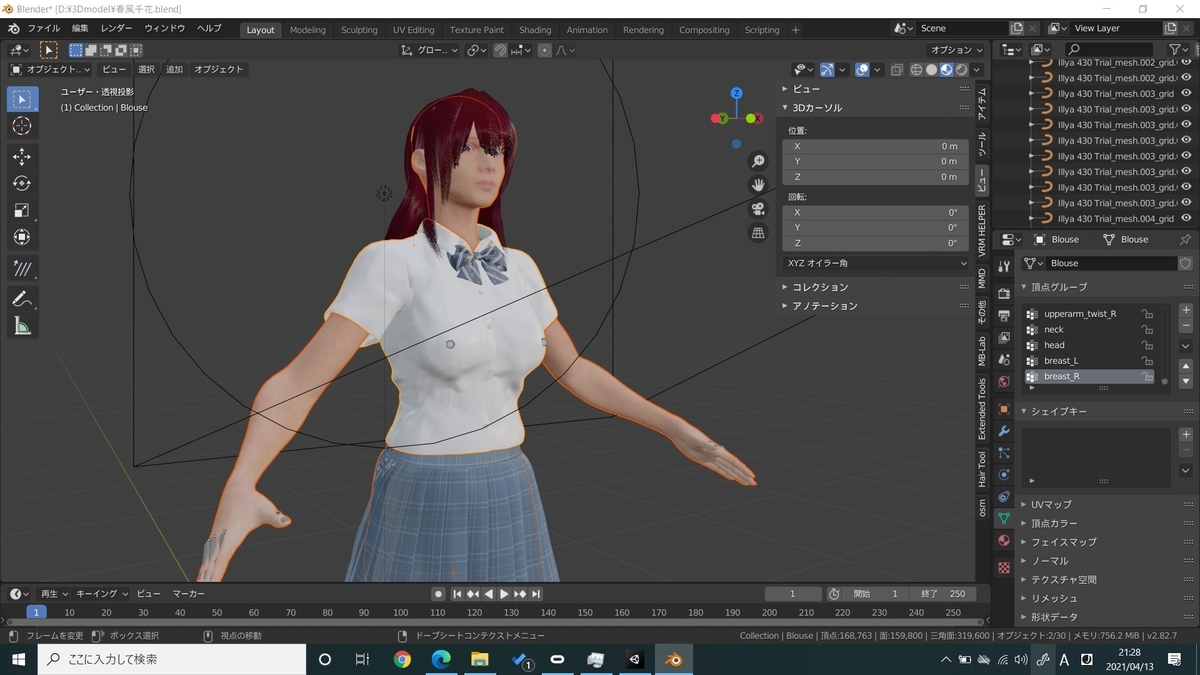Open the Tool properties tab (wrench and screwdriver)
Image resolution: width=1200 pixels, height=675 pixels.
coord(1004,267)
